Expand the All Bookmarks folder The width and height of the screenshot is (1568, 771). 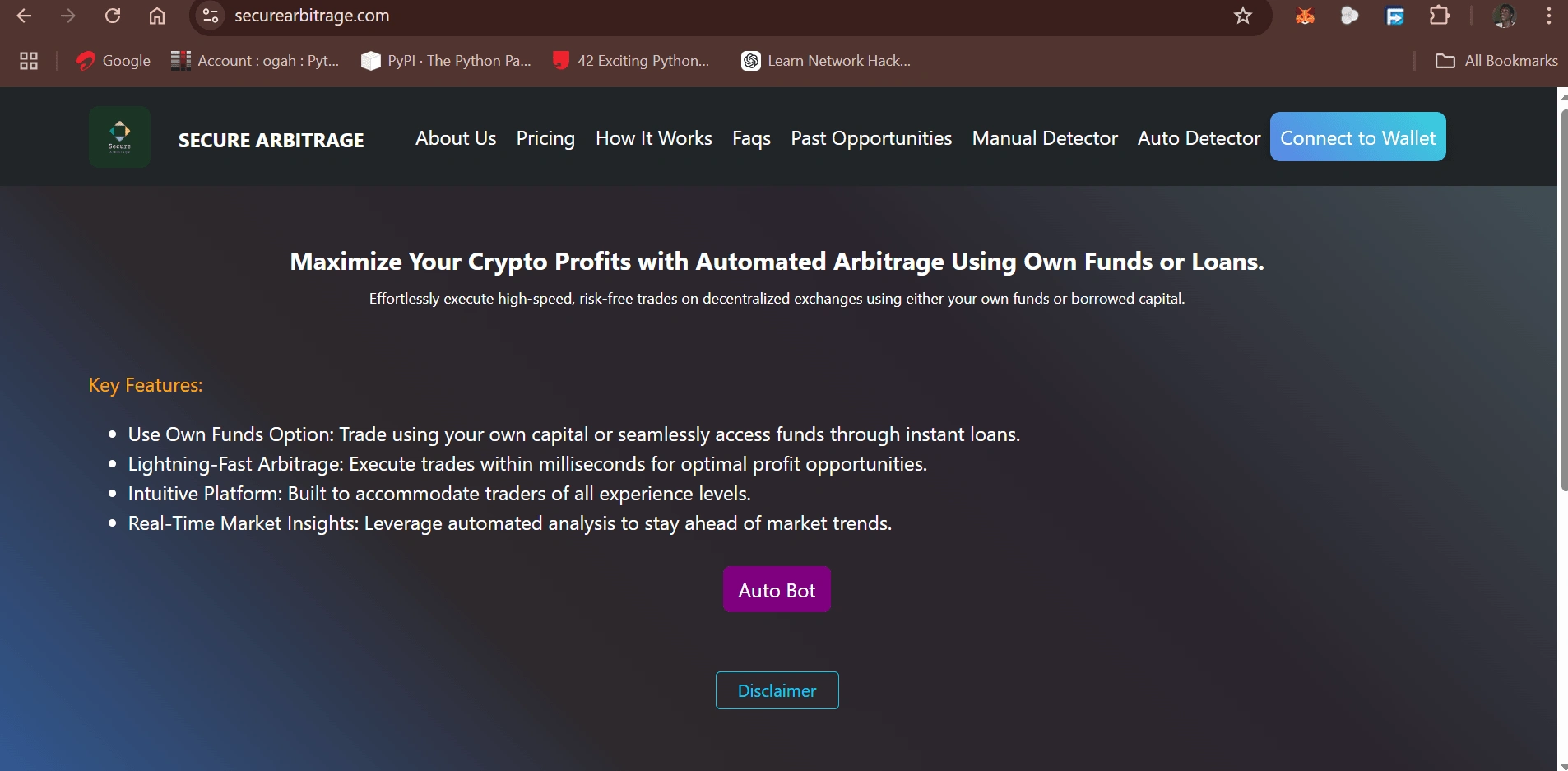[x=1496, y=61]
